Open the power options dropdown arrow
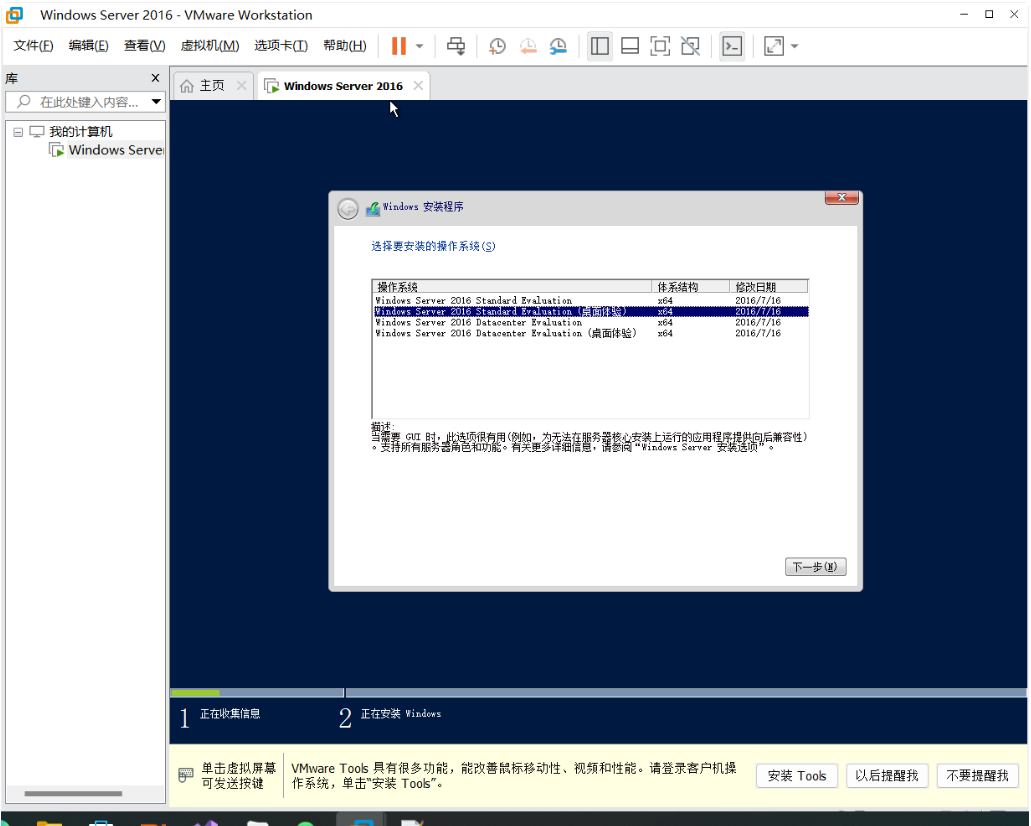The height and width of the screenshot is (826, 1031). [x=420, y=46]
